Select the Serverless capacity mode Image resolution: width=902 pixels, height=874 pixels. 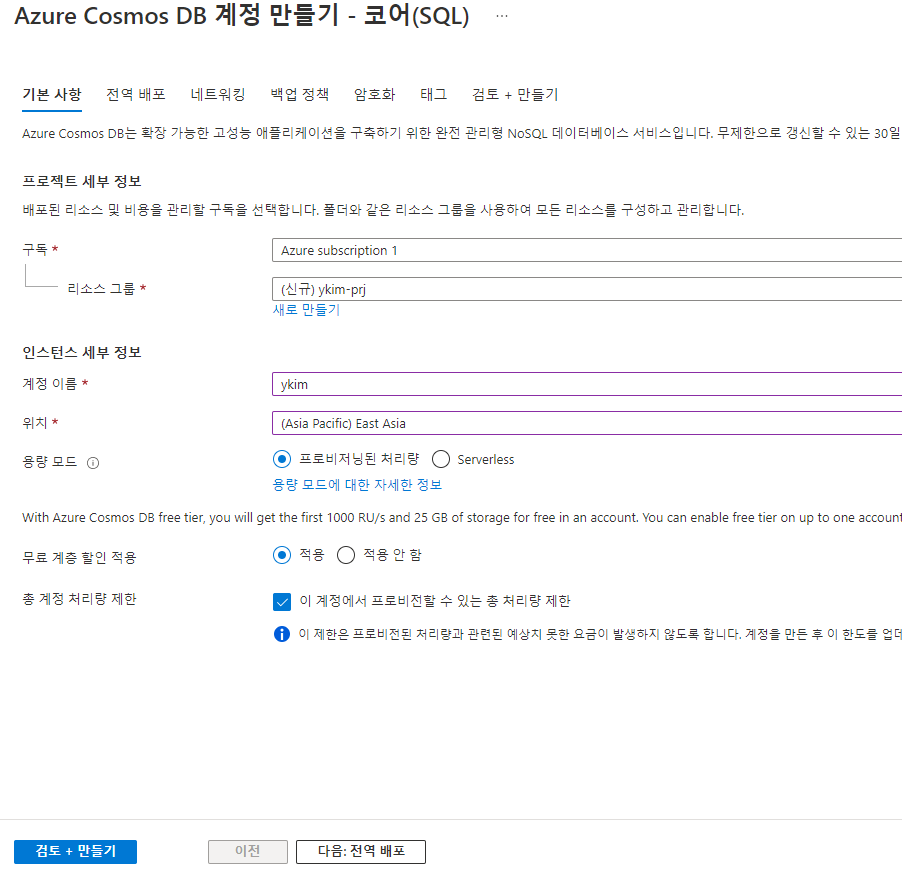[441, 459]
